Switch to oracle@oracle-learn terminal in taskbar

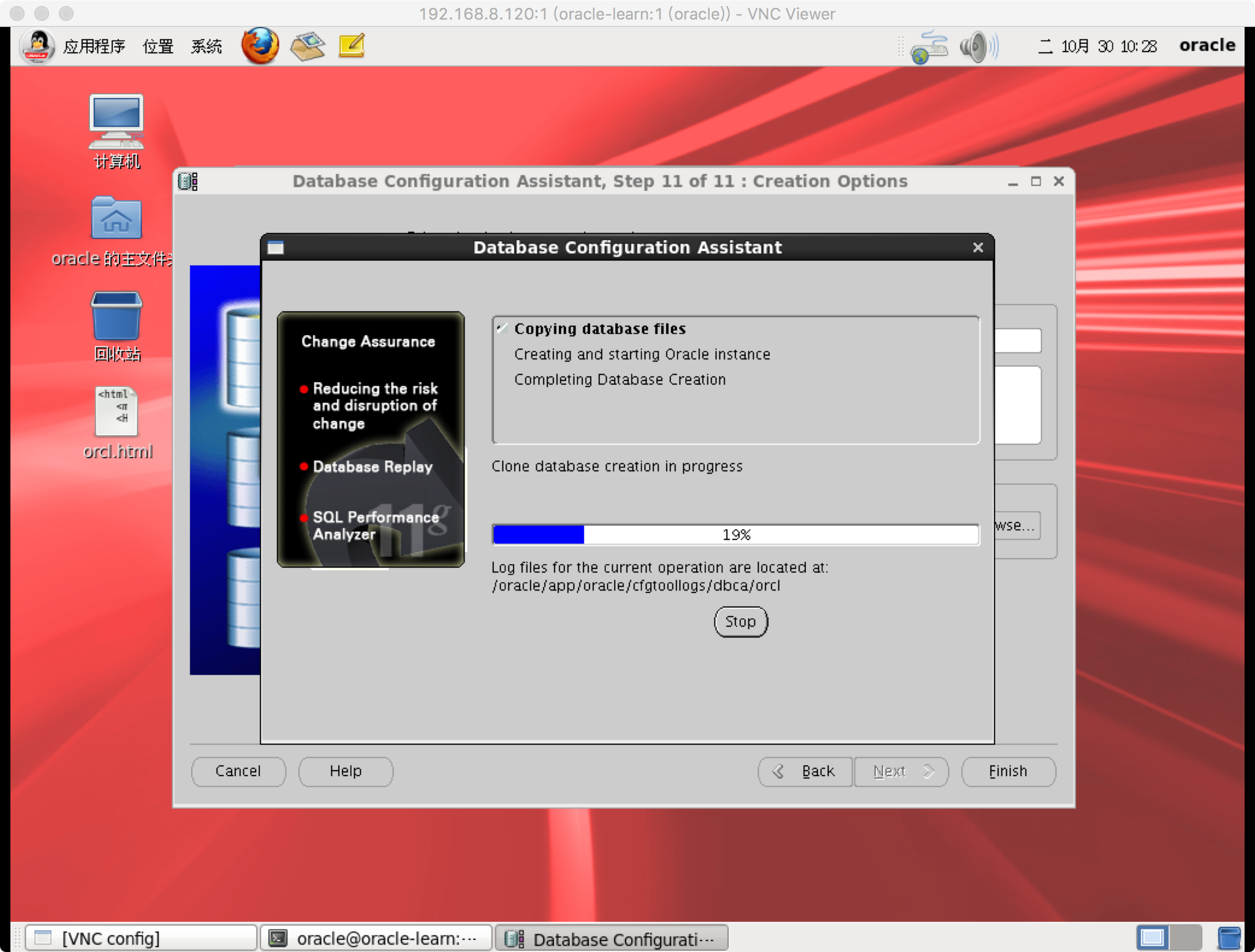[x=377, y=938]
